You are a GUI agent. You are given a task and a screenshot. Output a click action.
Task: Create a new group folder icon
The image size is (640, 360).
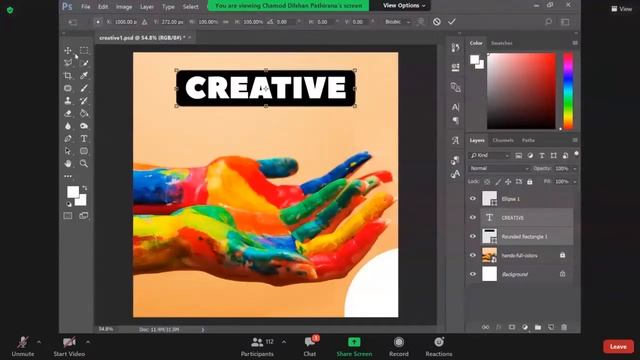point(538,327)
